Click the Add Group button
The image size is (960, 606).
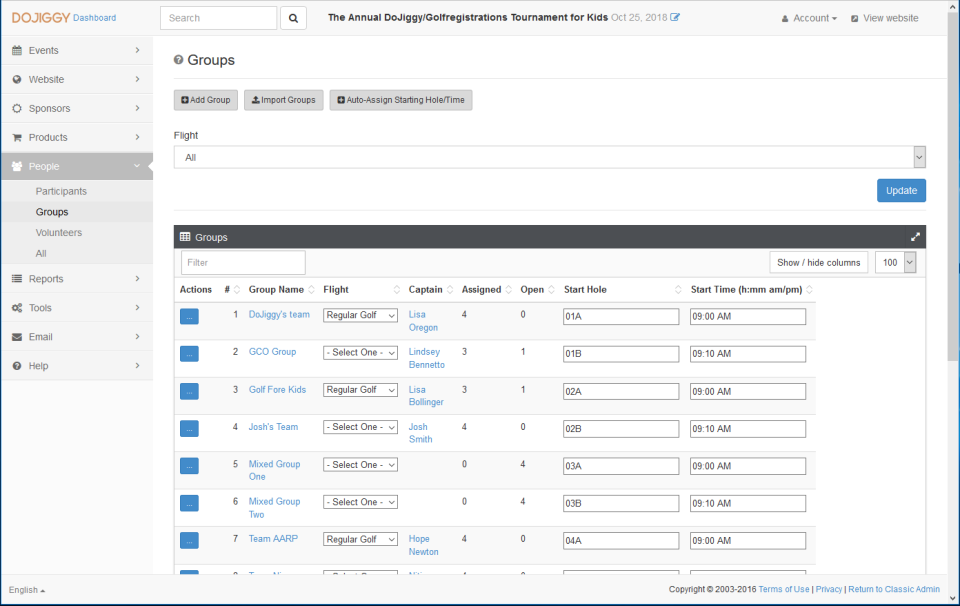pyautogui.click(x=206, y=100)
